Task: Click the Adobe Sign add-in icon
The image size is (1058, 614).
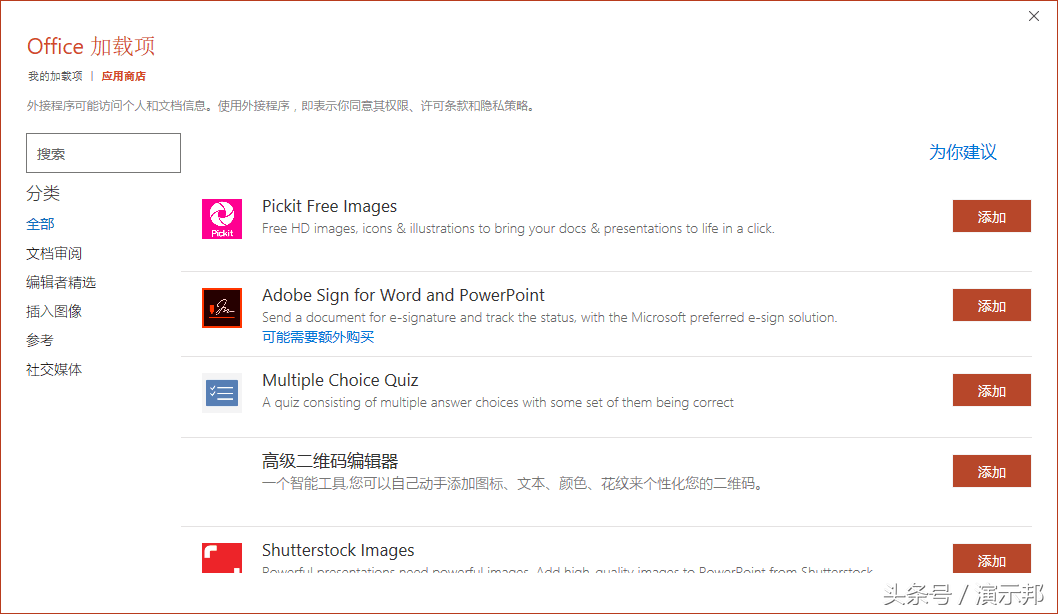Action: tap(222, 308)
